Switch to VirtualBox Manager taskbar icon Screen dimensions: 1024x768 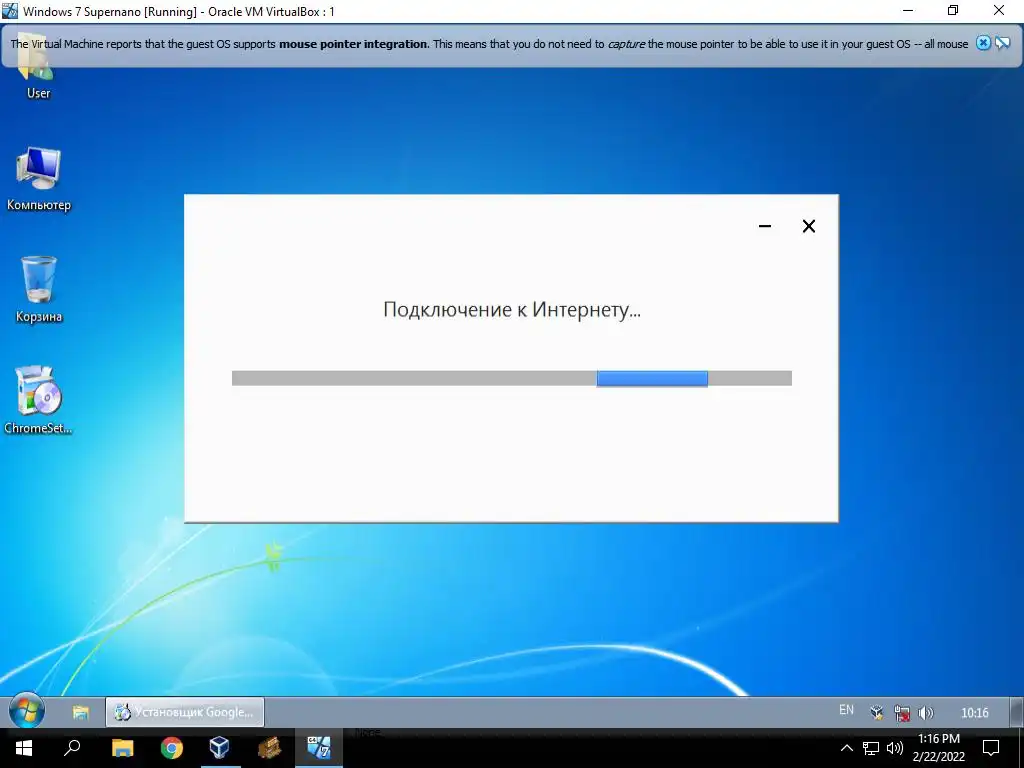219,748
